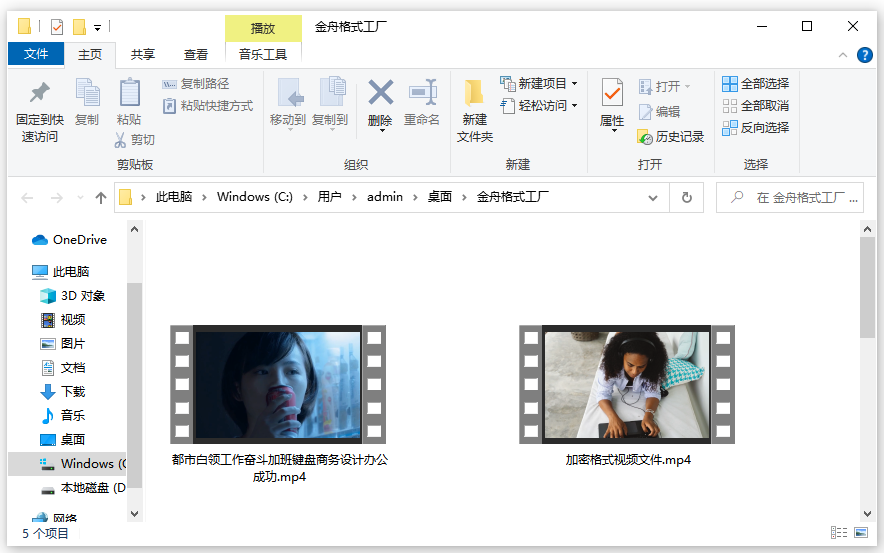Switch to the Home (主页) tab

click(90, 55)
